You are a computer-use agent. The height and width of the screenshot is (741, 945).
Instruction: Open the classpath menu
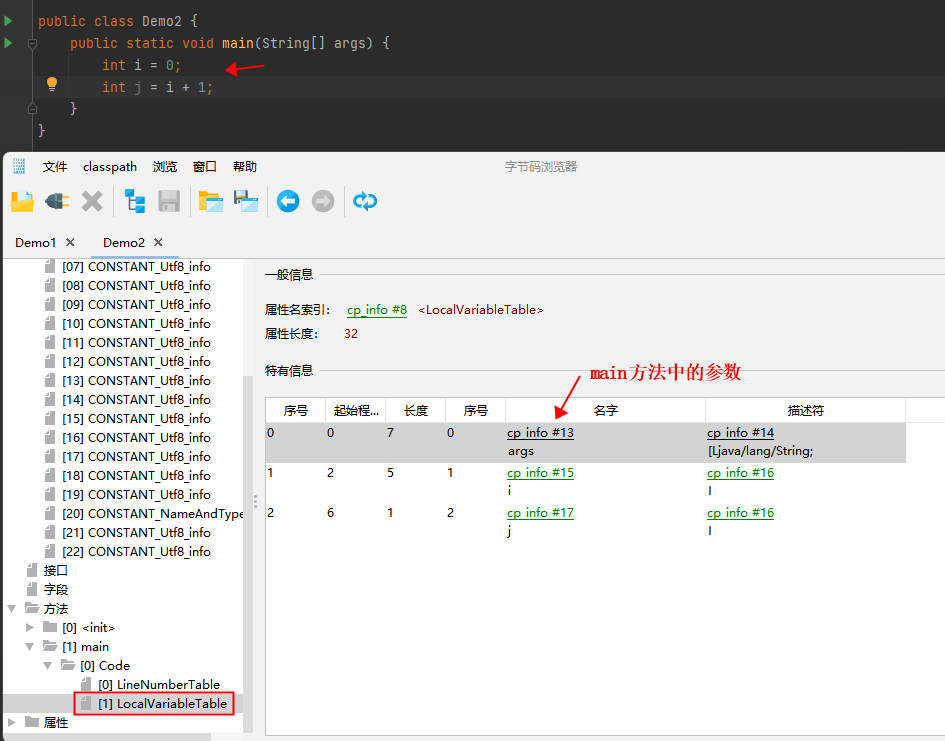click(x=110, y=167)
